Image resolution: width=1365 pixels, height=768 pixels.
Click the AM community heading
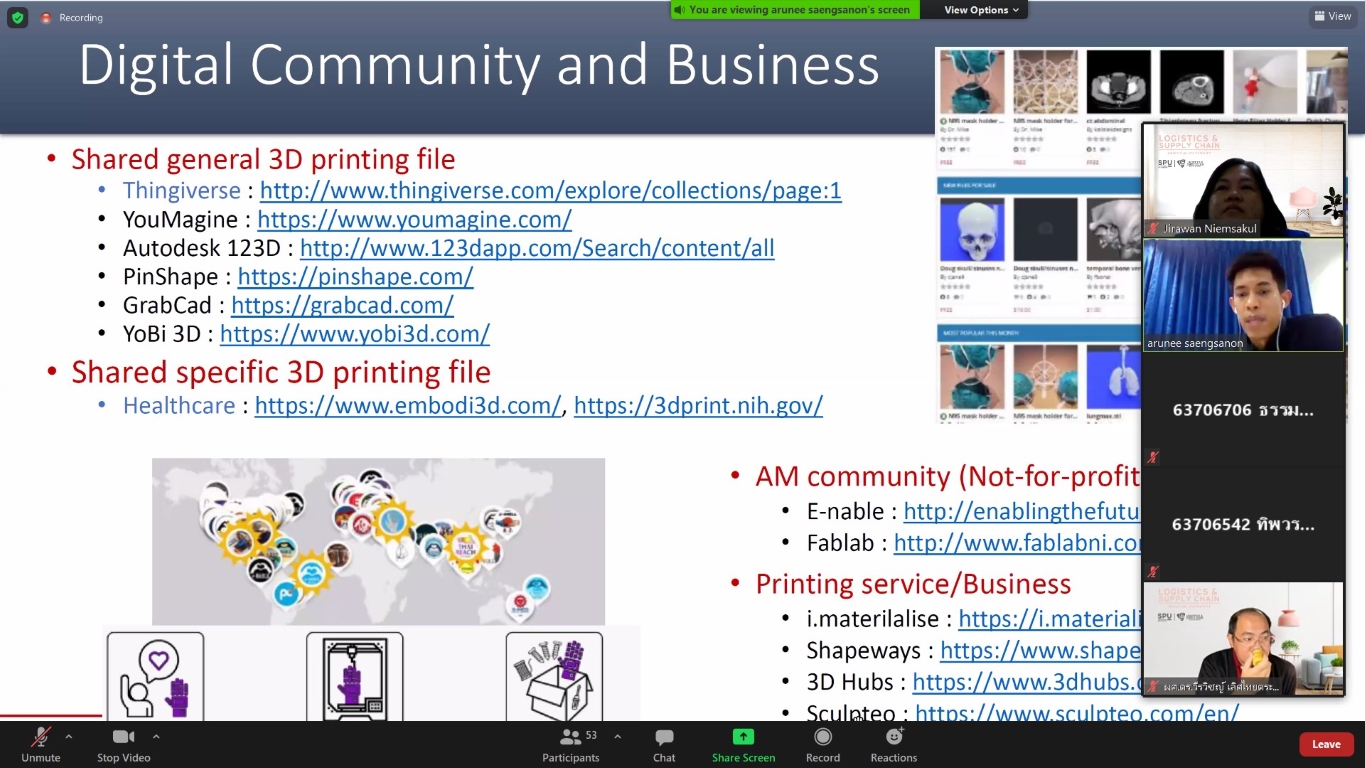tap(948, 477)
